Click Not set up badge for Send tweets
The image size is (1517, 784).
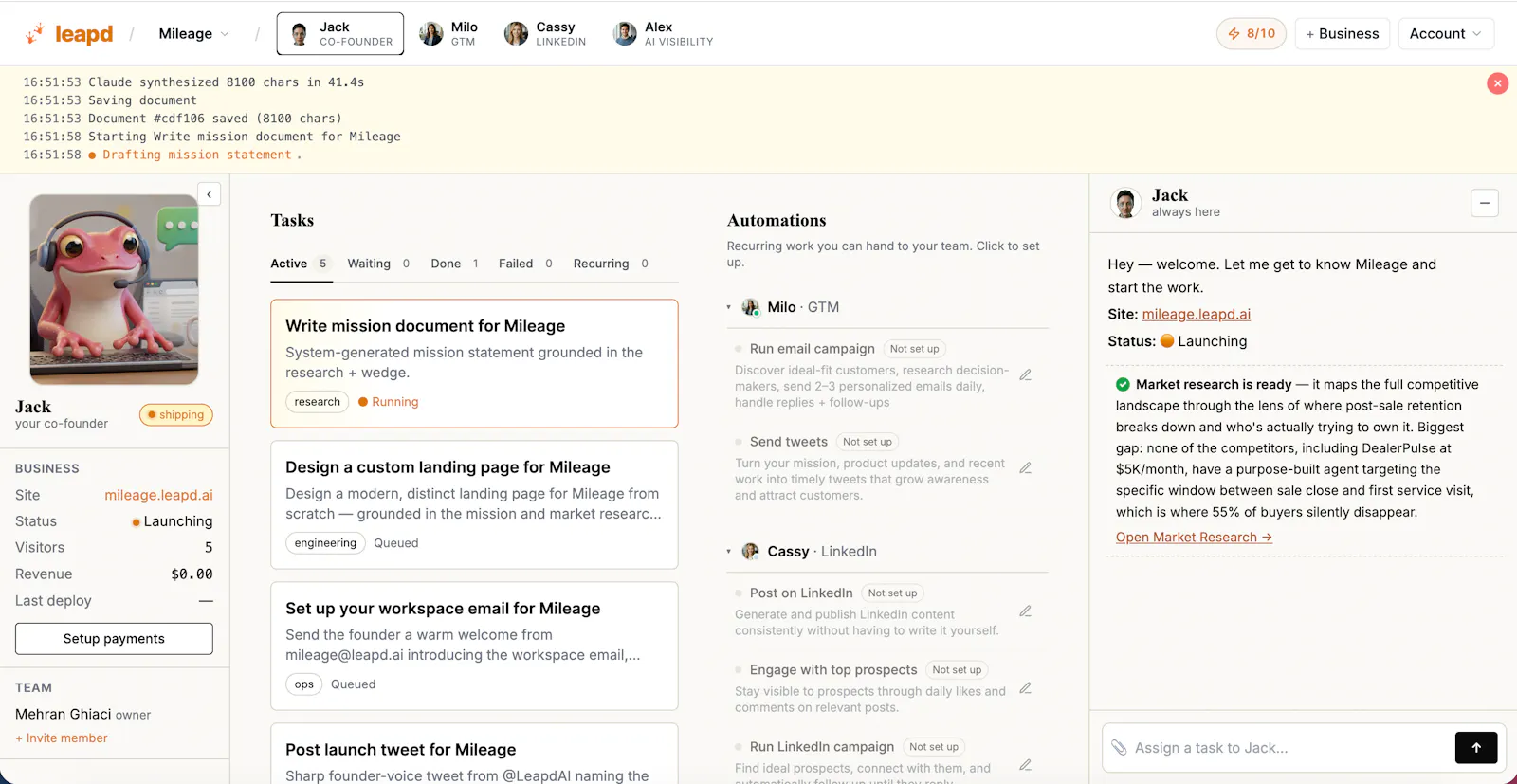coord(868,442)
